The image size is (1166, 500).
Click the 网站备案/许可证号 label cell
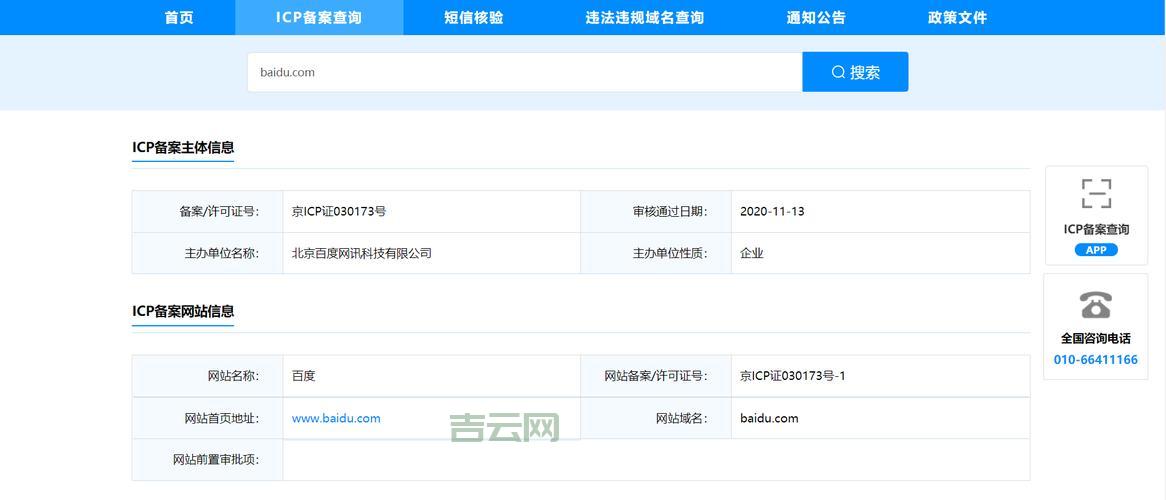tap(656, 376)
